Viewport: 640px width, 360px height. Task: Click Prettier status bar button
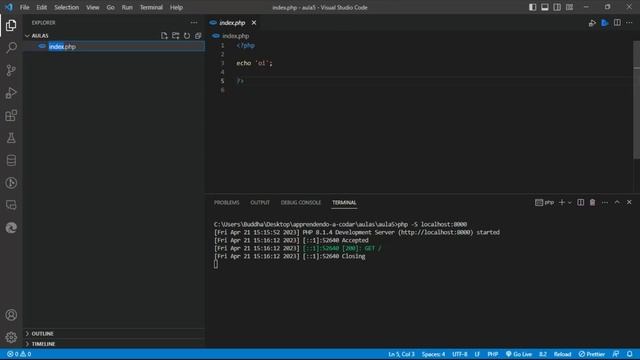pyautogui.click(x=591, y=354)
